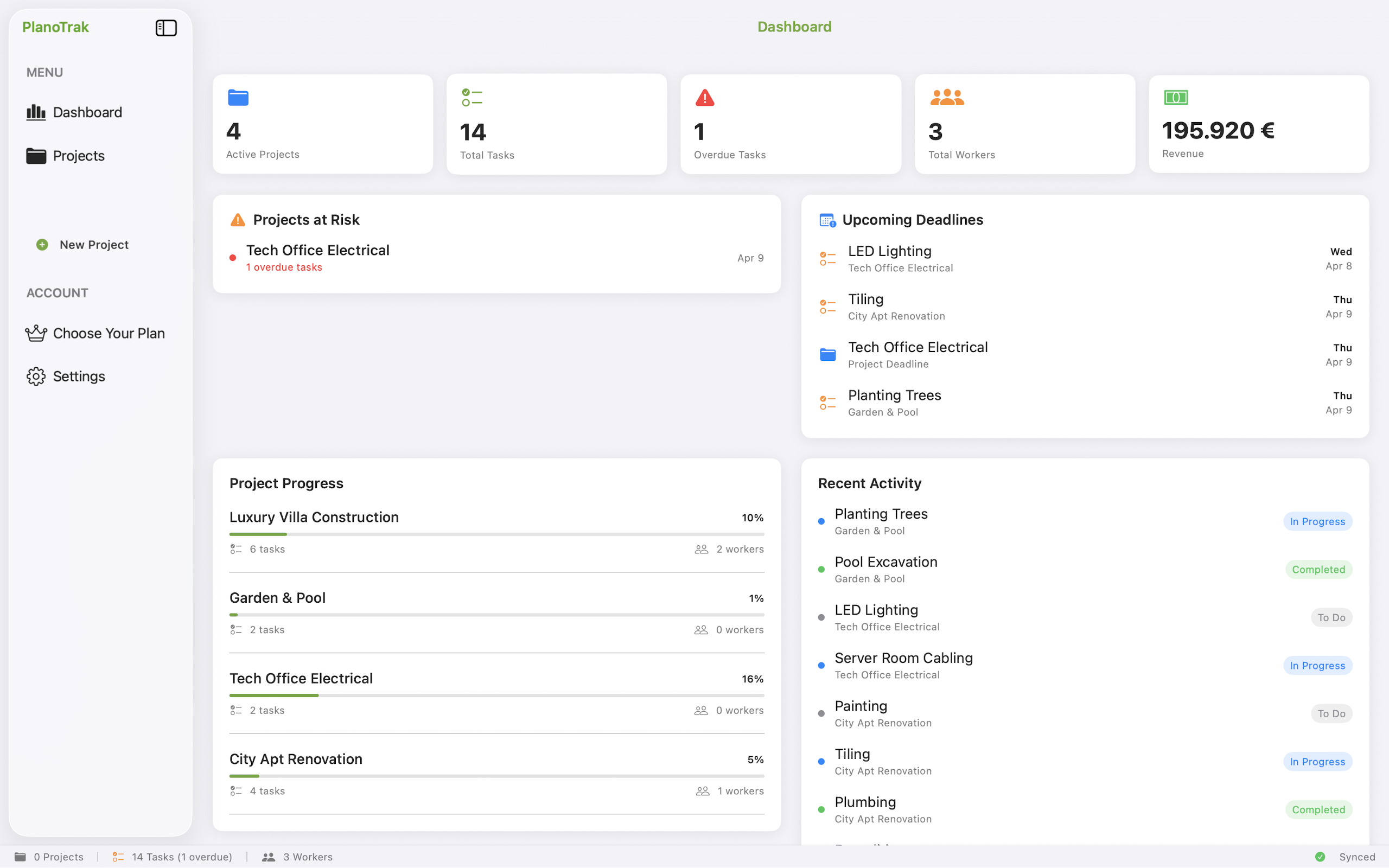This screenshot has width=1389, height=868.
Task: Open the Overdue Tasks card
Action: 791,124
